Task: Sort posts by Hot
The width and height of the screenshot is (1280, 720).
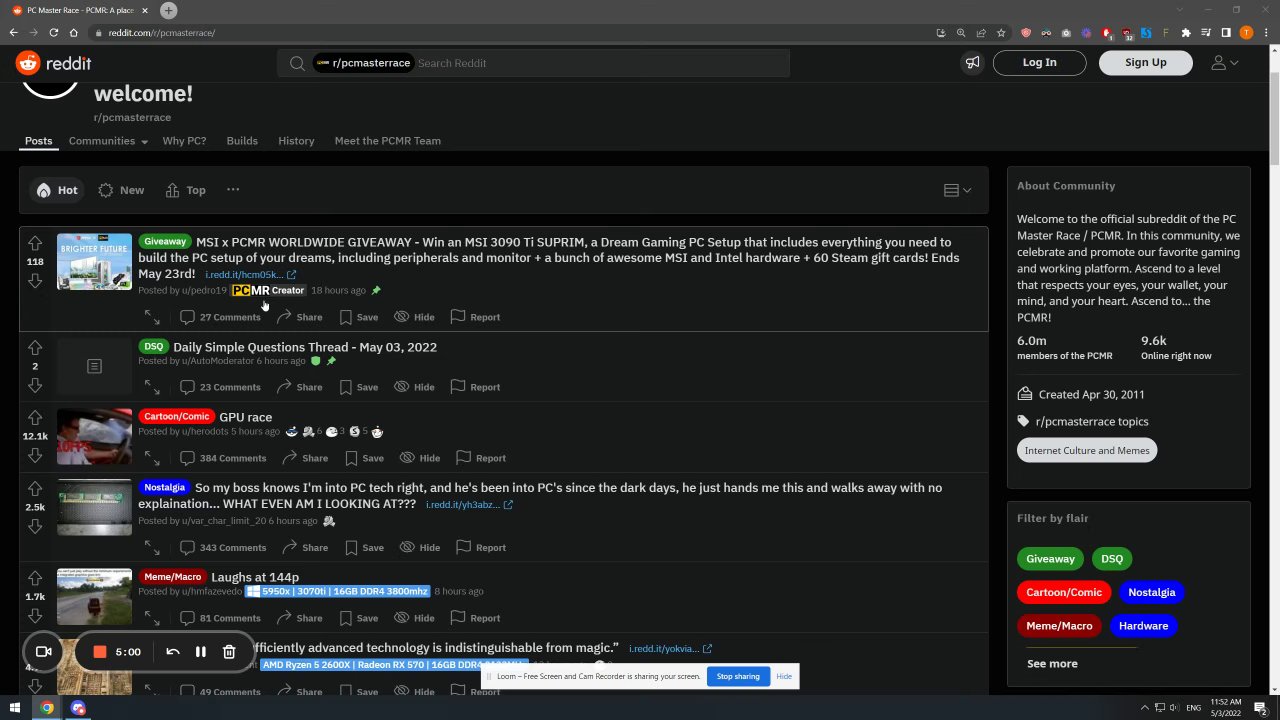Action: 57,190
